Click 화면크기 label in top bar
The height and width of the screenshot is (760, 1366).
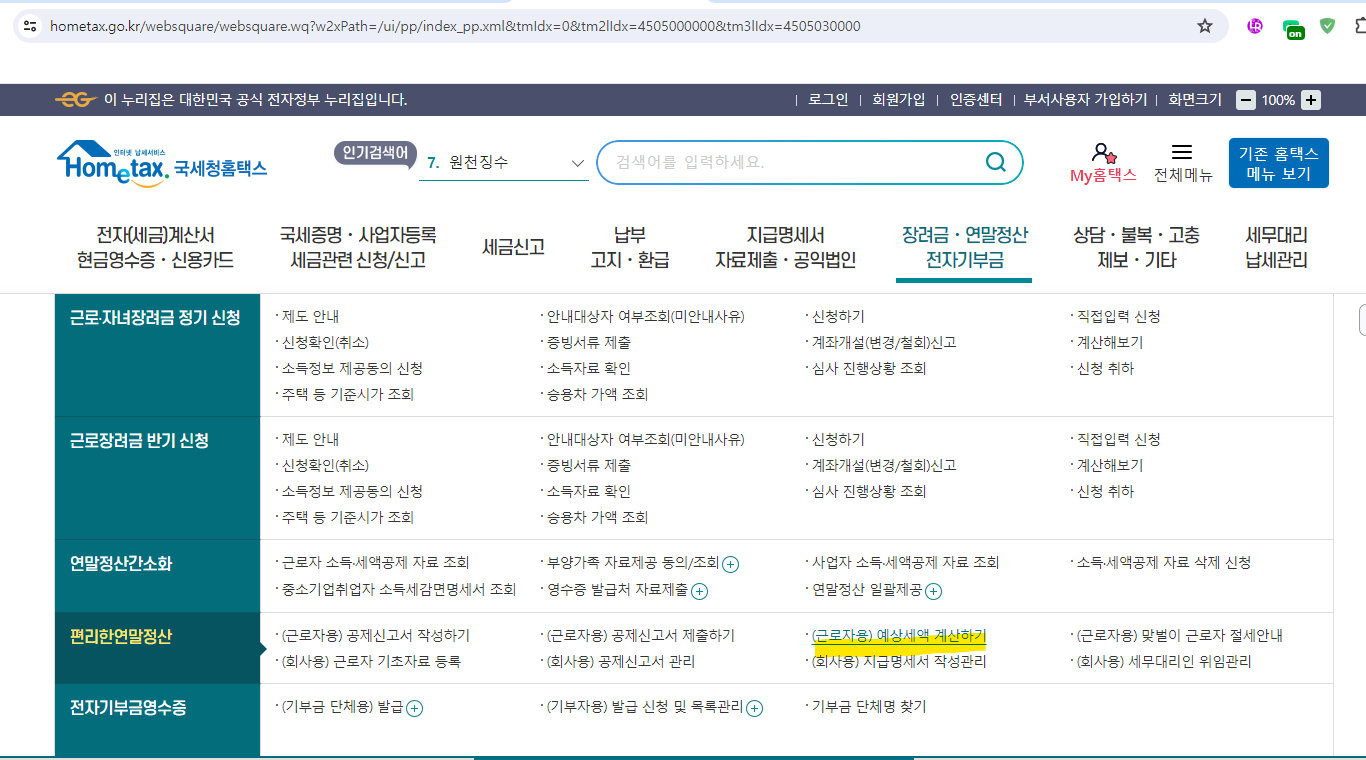[1195, 100]
